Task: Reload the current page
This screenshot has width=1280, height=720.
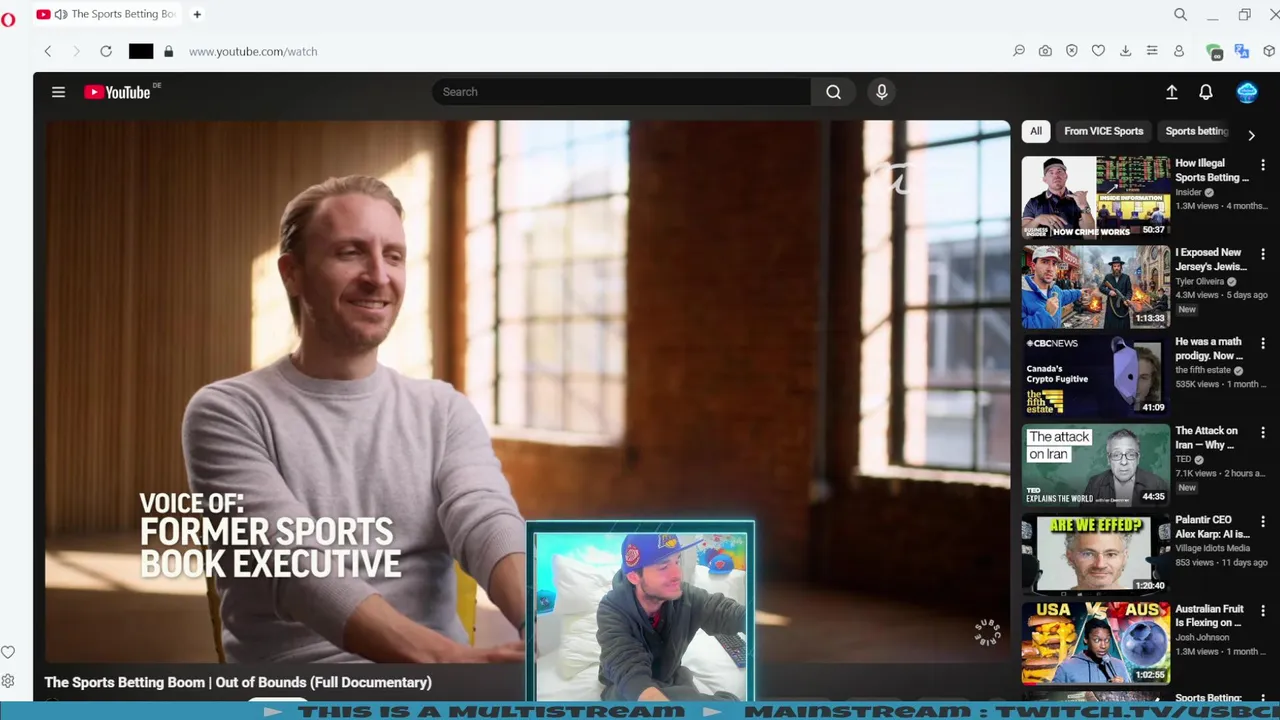Action: coord(106,51)
